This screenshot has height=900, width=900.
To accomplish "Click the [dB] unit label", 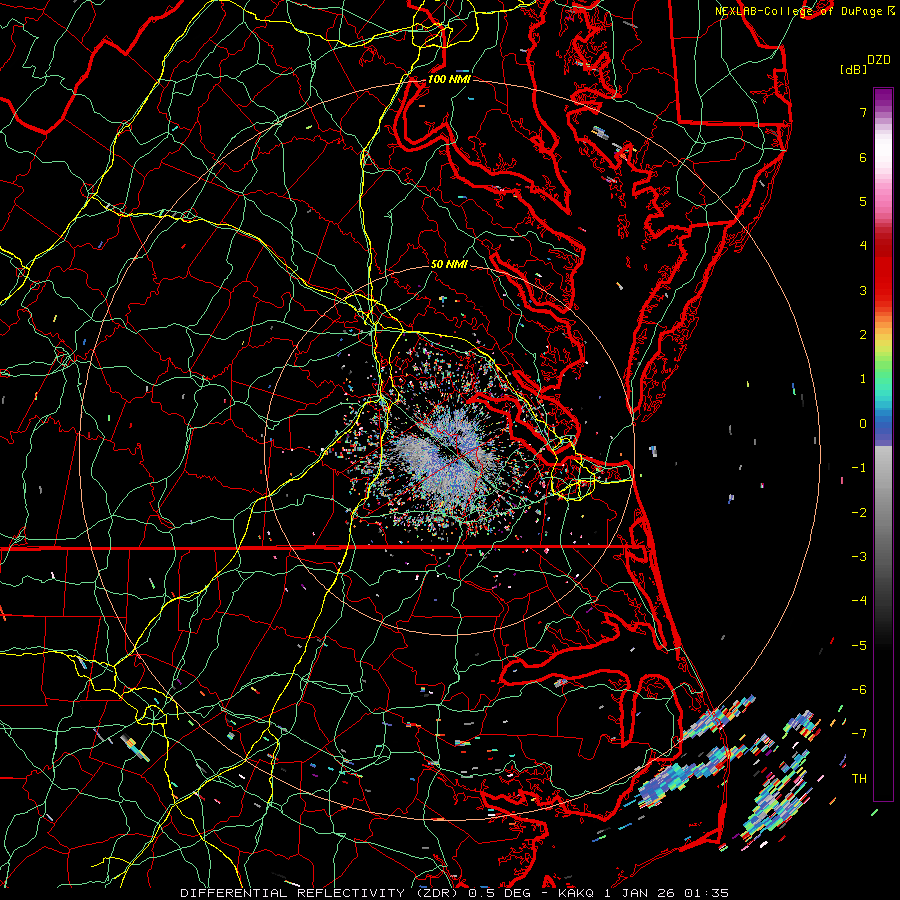I will coord(853,69).
